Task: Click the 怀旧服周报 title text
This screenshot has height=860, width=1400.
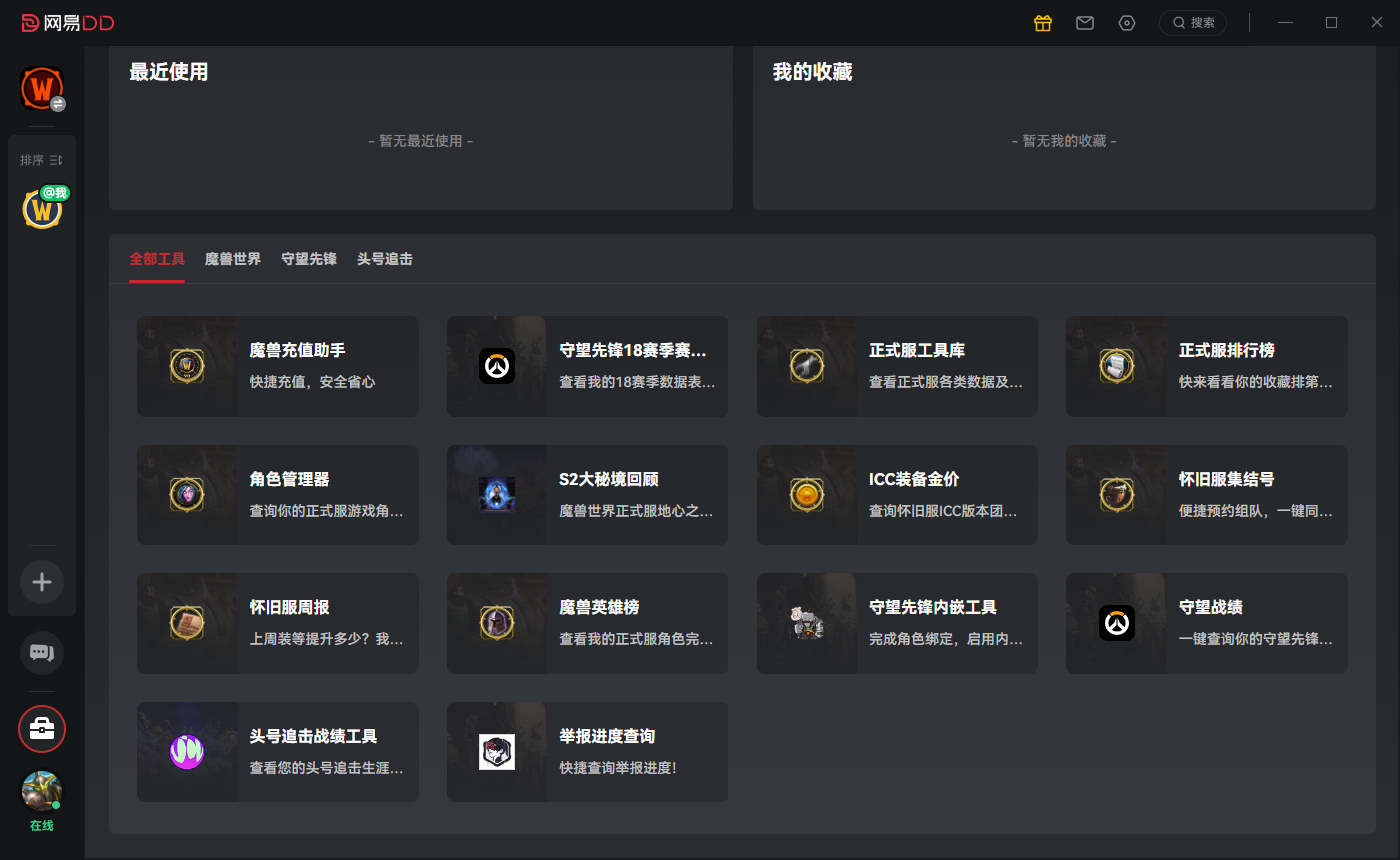Action: (x=289, y=607)
